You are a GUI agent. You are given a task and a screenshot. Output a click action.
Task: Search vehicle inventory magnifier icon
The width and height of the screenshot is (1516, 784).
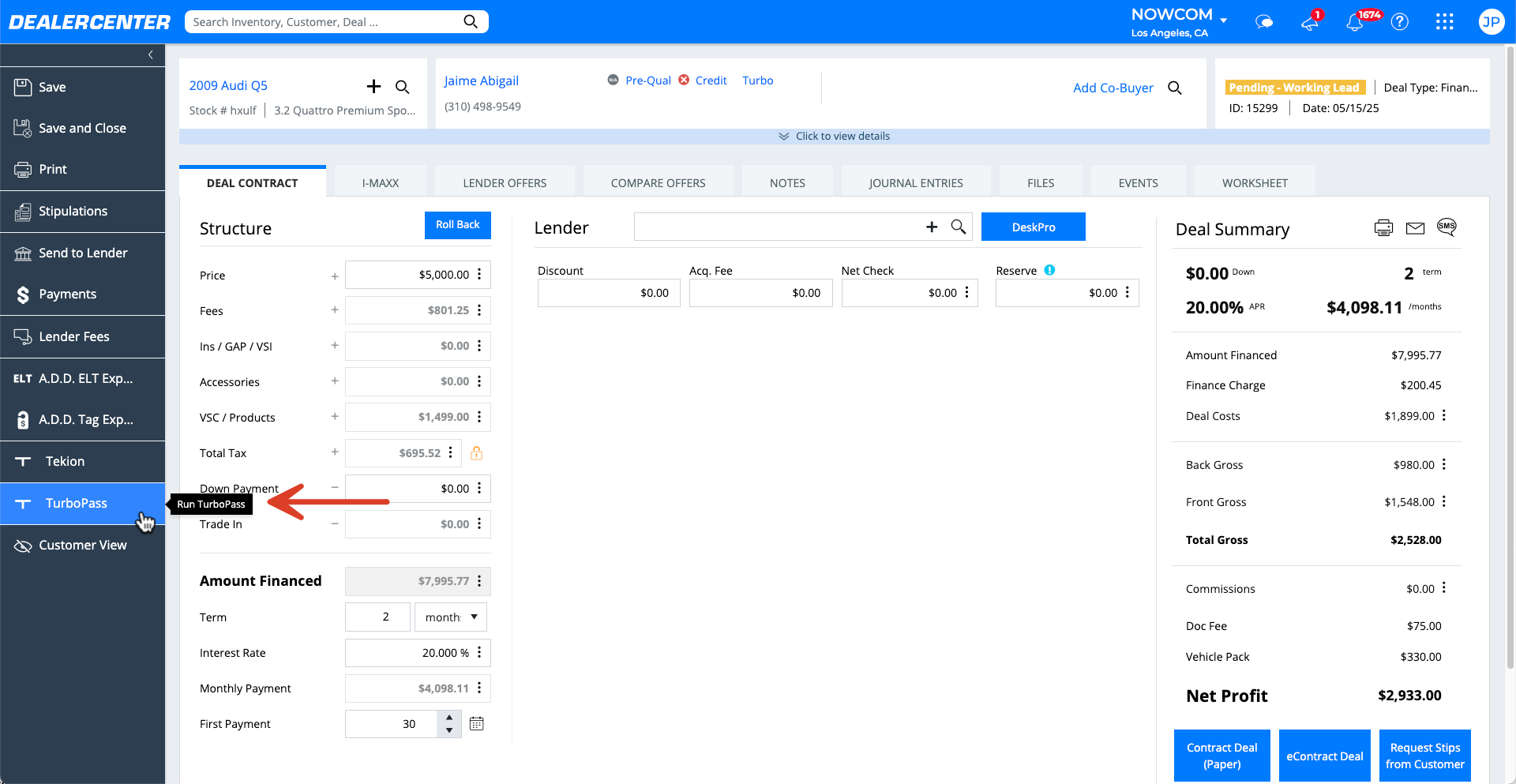[x=403, y=87]
